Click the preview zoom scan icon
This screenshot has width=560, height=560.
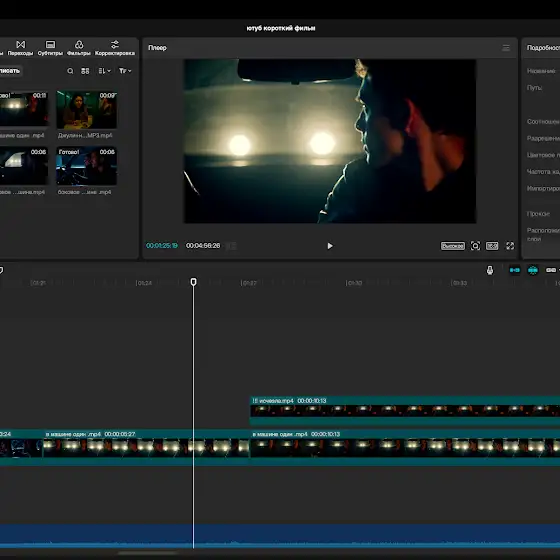(x=475, y=246)
